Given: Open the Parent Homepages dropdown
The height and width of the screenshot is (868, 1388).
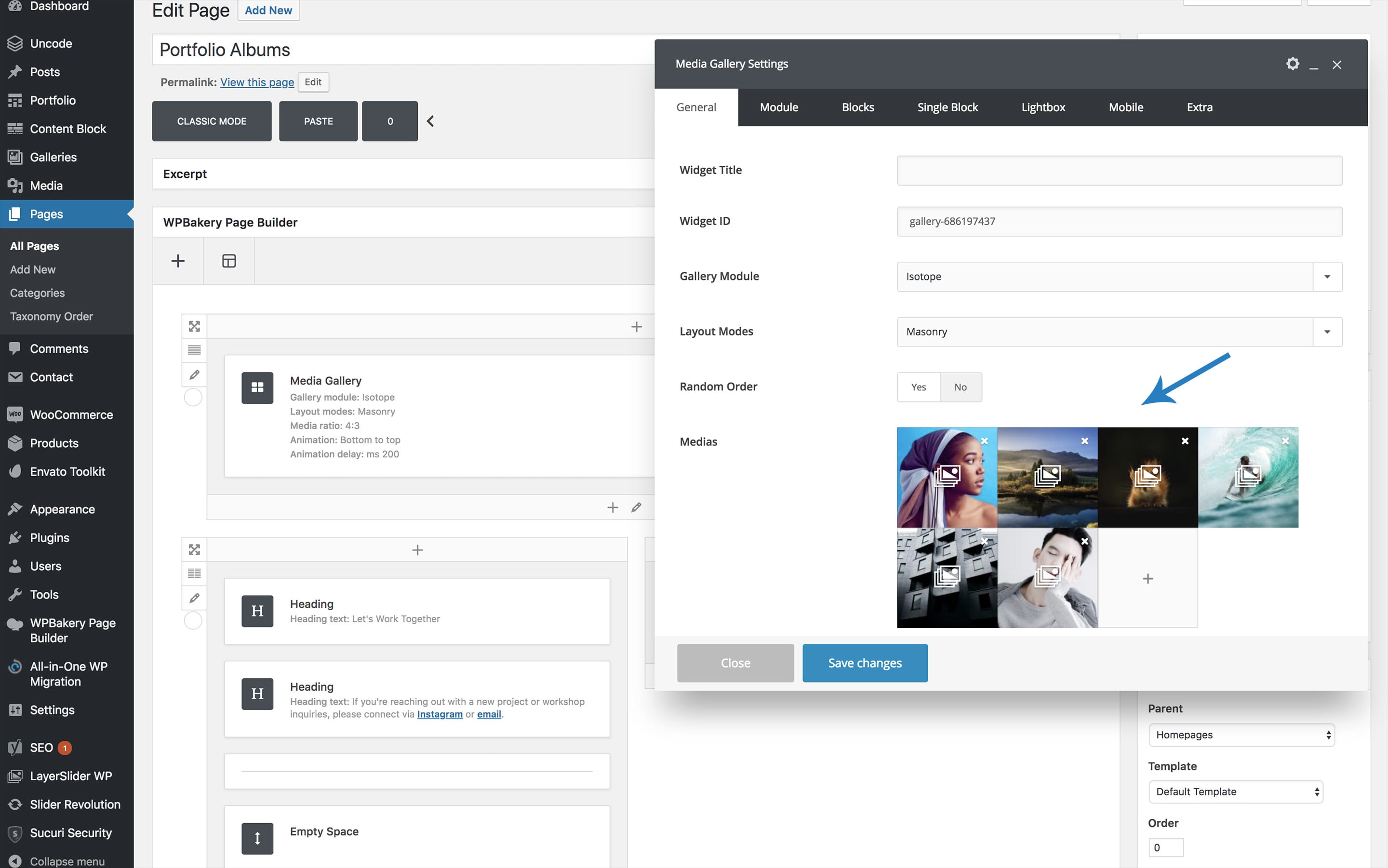Looking at the screenshot, I should [x=1241, y=735].
